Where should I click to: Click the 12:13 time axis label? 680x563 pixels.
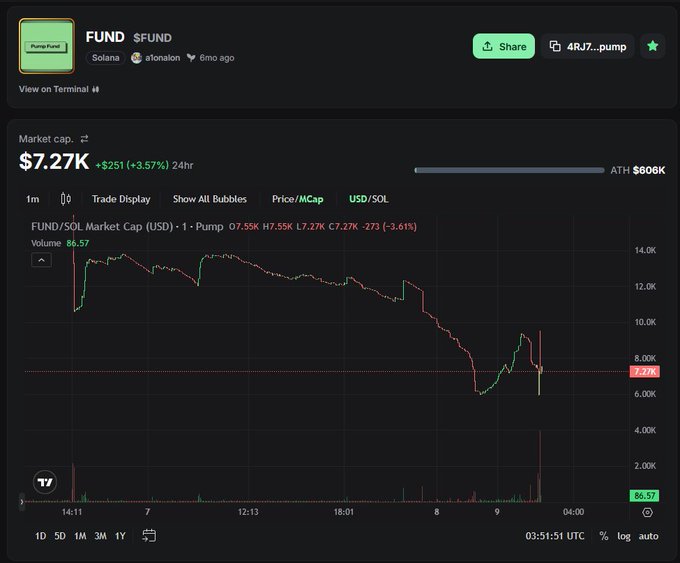248,512
